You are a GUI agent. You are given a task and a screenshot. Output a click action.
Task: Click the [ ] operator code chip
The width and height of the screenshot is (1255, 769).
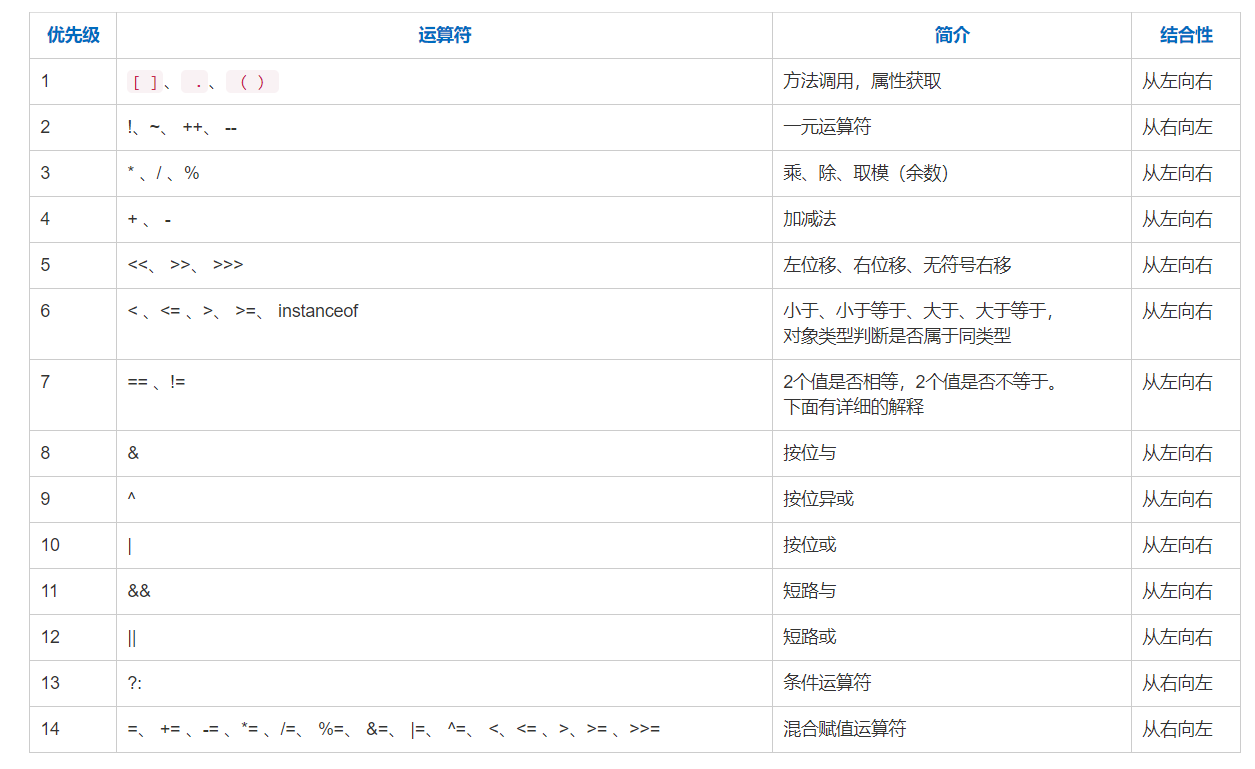(145, 82)
